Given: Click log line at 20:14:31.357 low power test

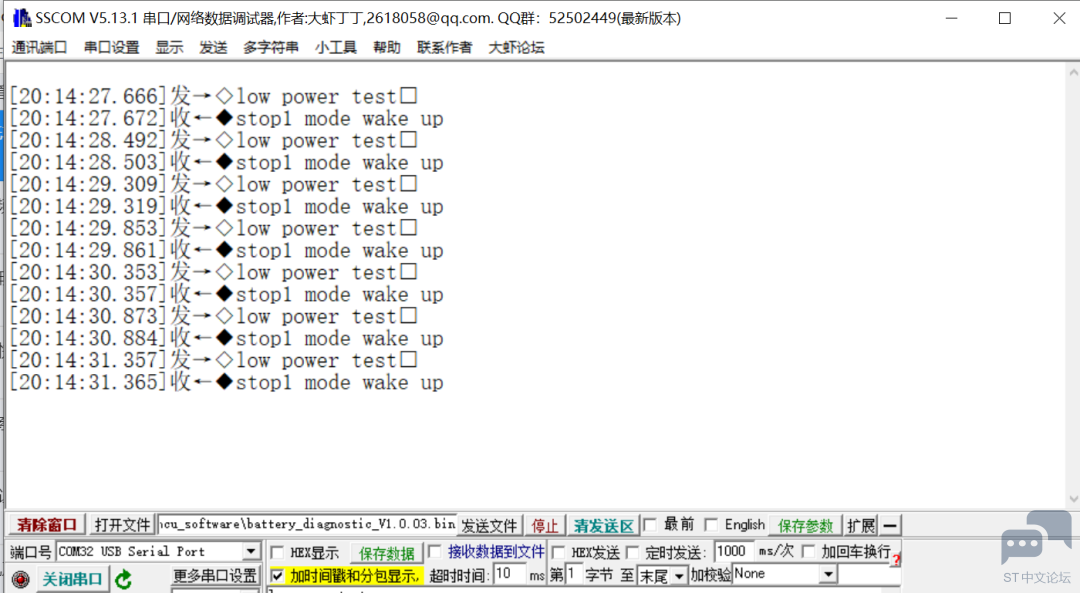Looking at the screenshot, I should pos(214,361).
